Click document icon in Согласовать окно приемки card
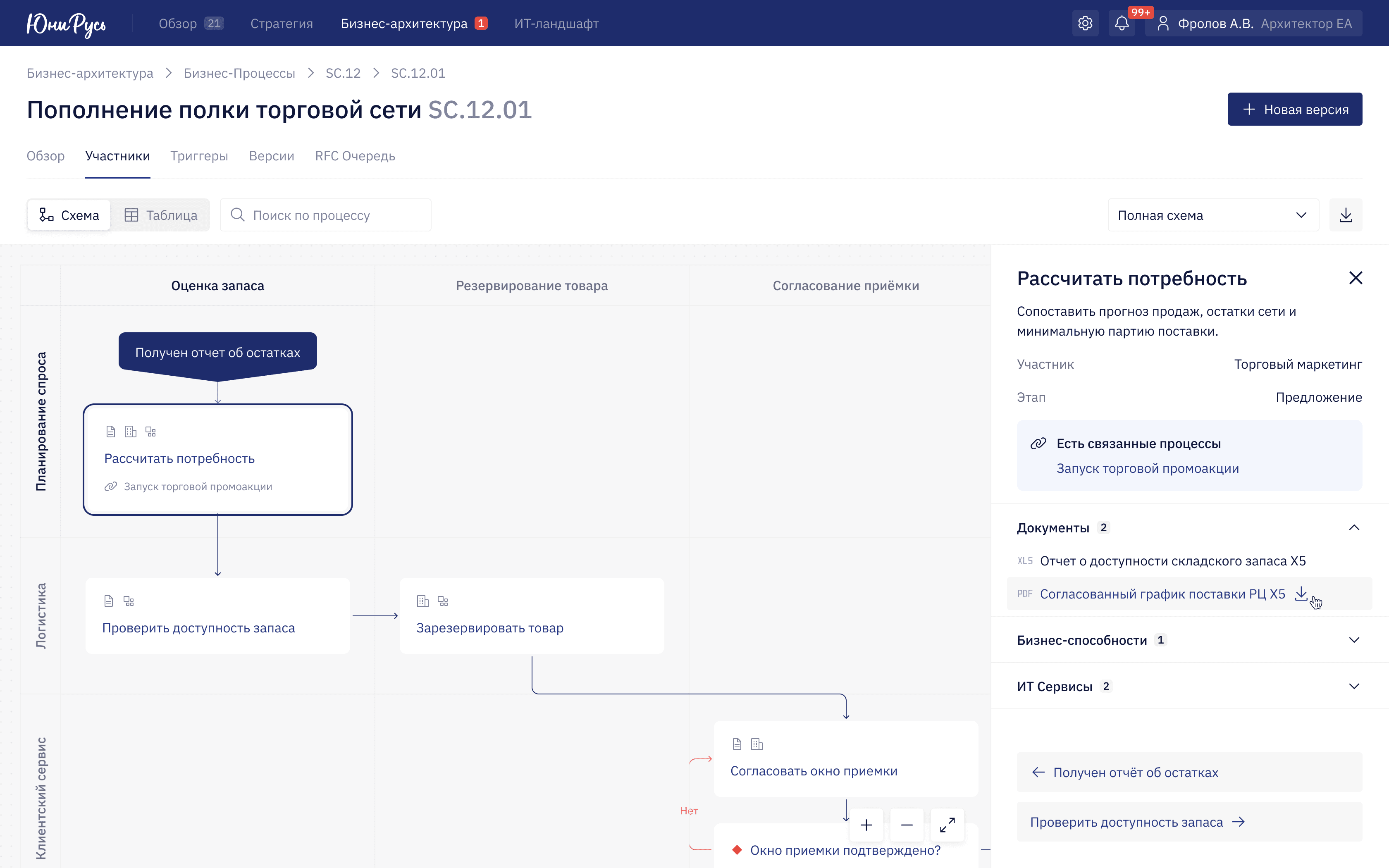This screenshot has width=1389, height=868. (737, 744)
